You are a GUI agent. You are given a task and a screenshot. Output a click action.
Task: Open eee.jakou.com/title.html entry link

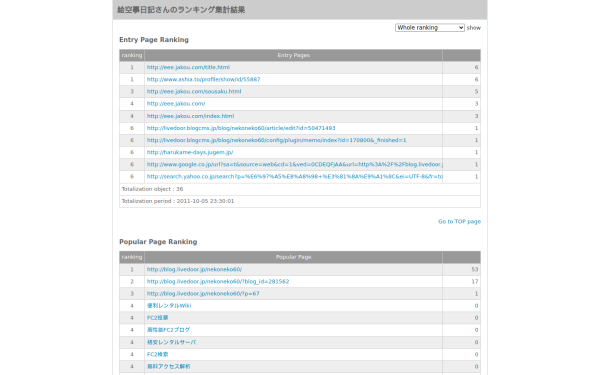(188, 67)
